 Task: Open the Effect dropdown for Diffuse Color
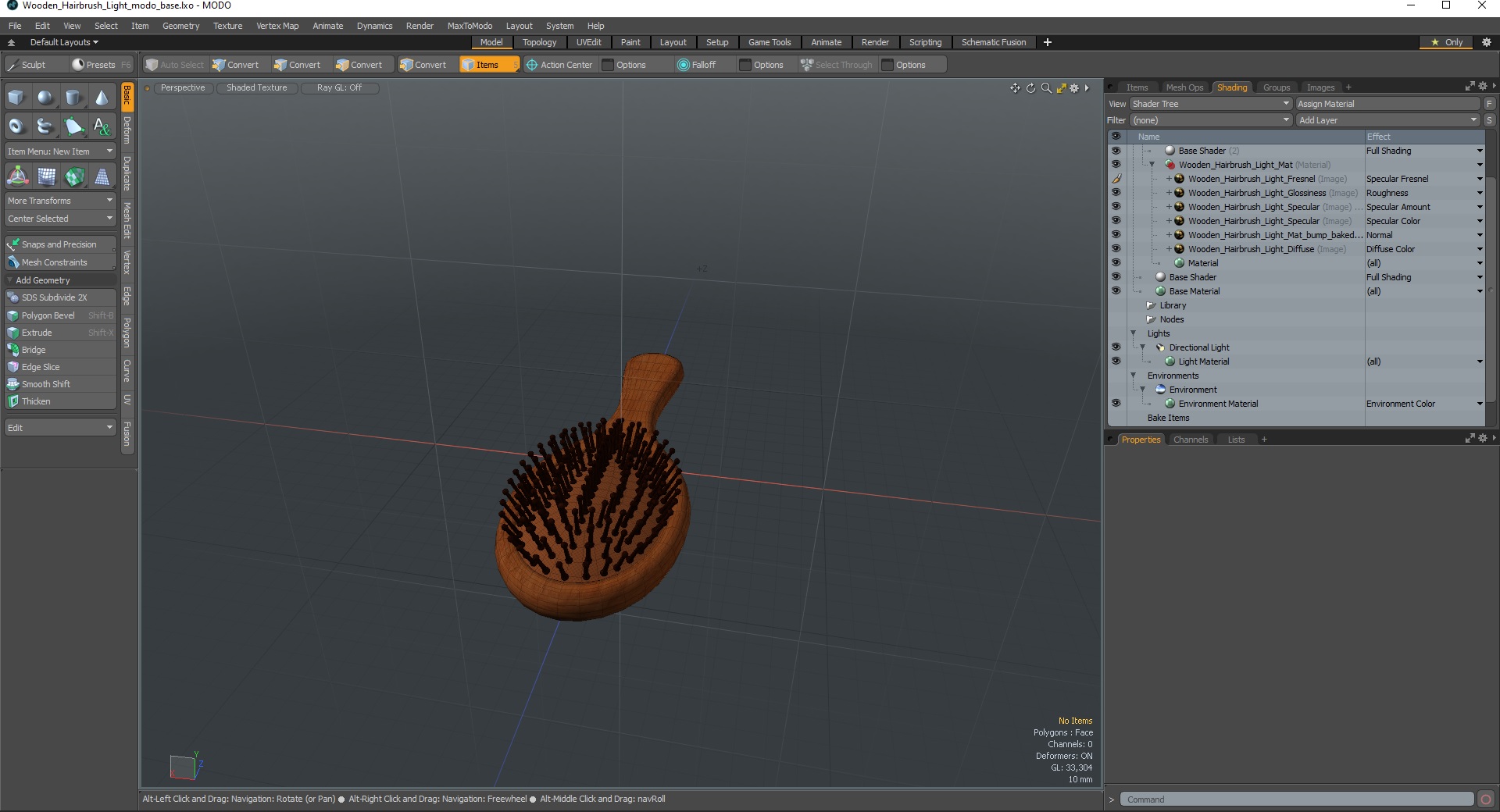point(1480,249)
